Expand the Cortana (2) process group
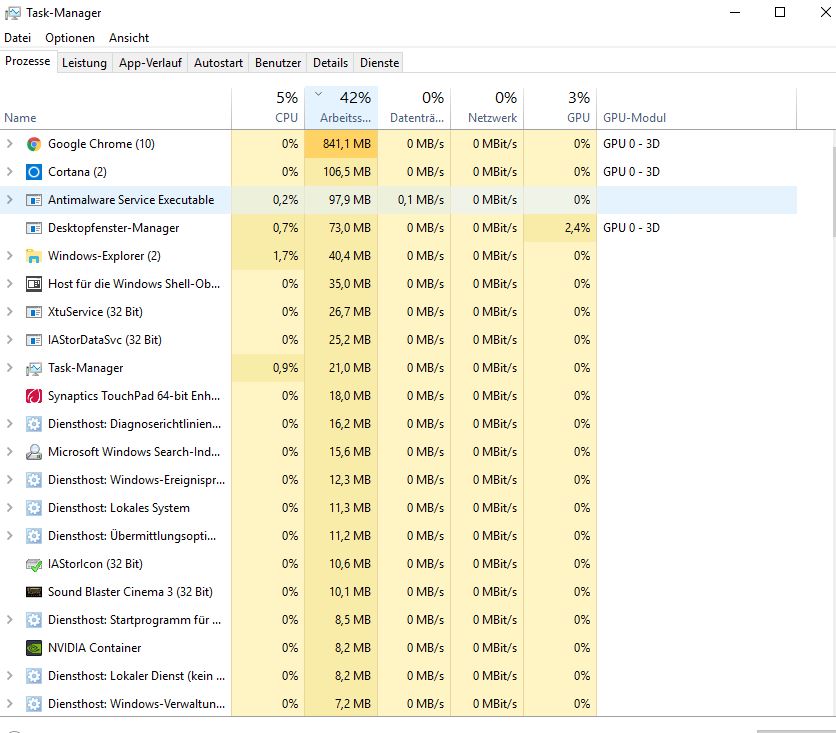 [10, 172]
